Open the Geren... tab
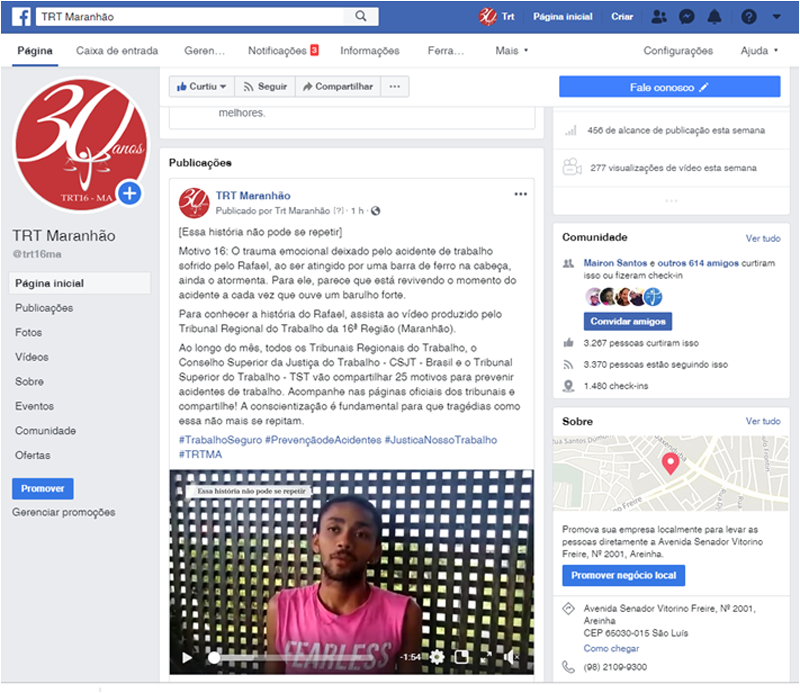The width and height of the screenshot is (800, 693). click(204, 51)
